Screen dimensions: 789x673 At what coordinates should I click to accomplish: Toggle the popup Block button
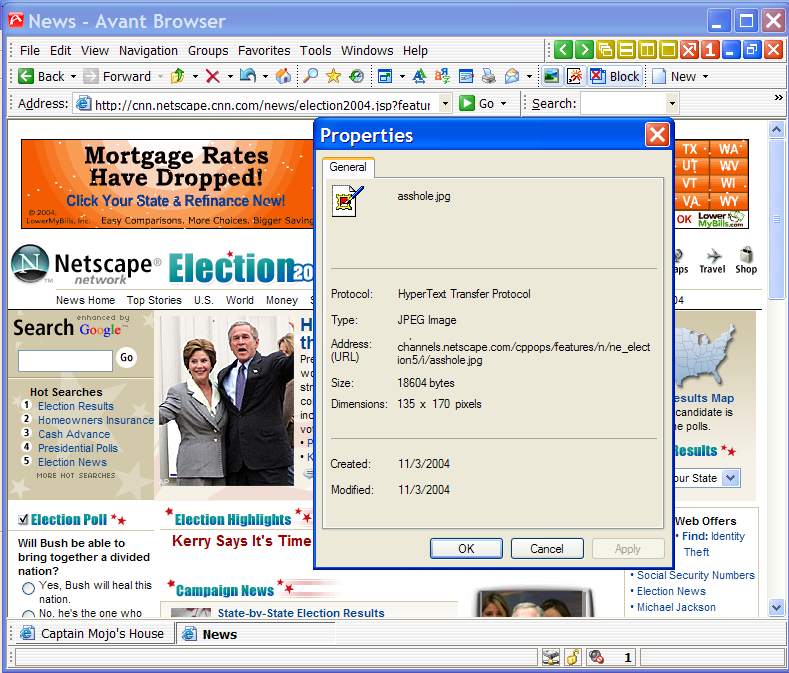pyautogui.click(x=615, y=77)
